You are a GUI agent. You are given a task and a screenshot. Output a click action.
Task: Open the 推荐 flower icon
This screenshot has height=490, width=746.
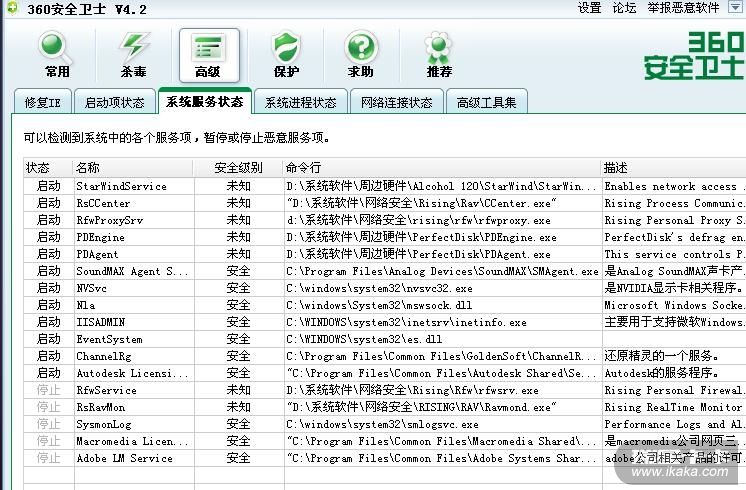coord(439,55)
